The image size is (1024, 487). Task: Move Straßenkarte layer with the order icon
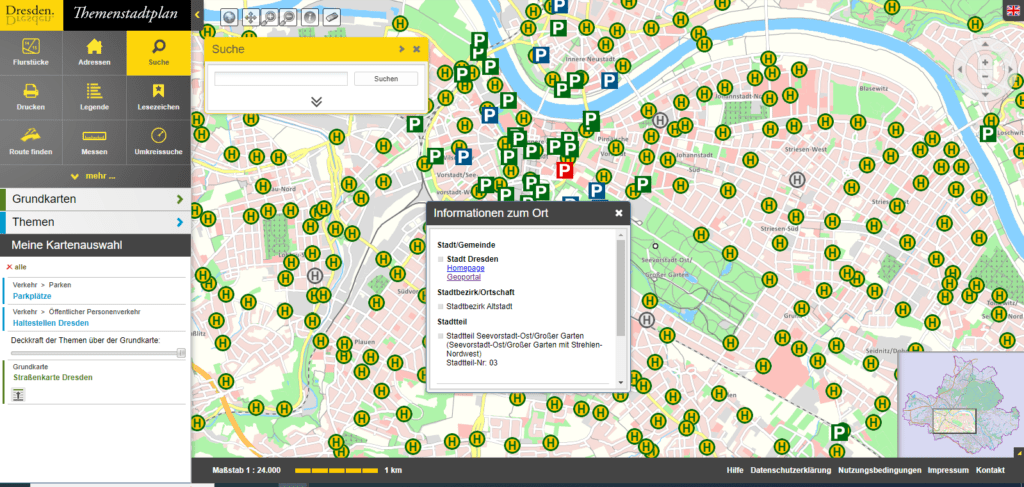(18, 394)
